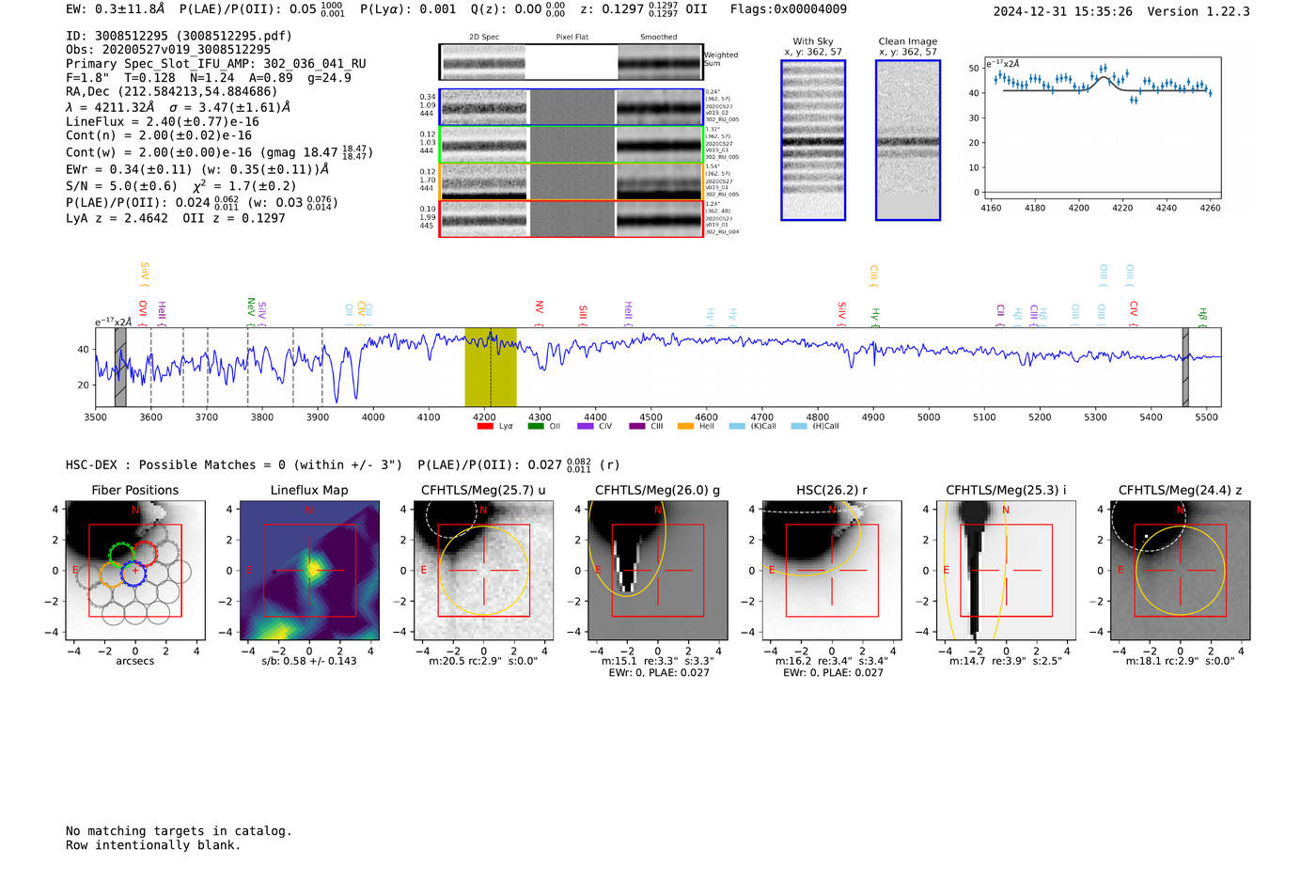1316x896 pixels.
Task: Click the (H)CaII legend swatch
Action: point(799,426)
